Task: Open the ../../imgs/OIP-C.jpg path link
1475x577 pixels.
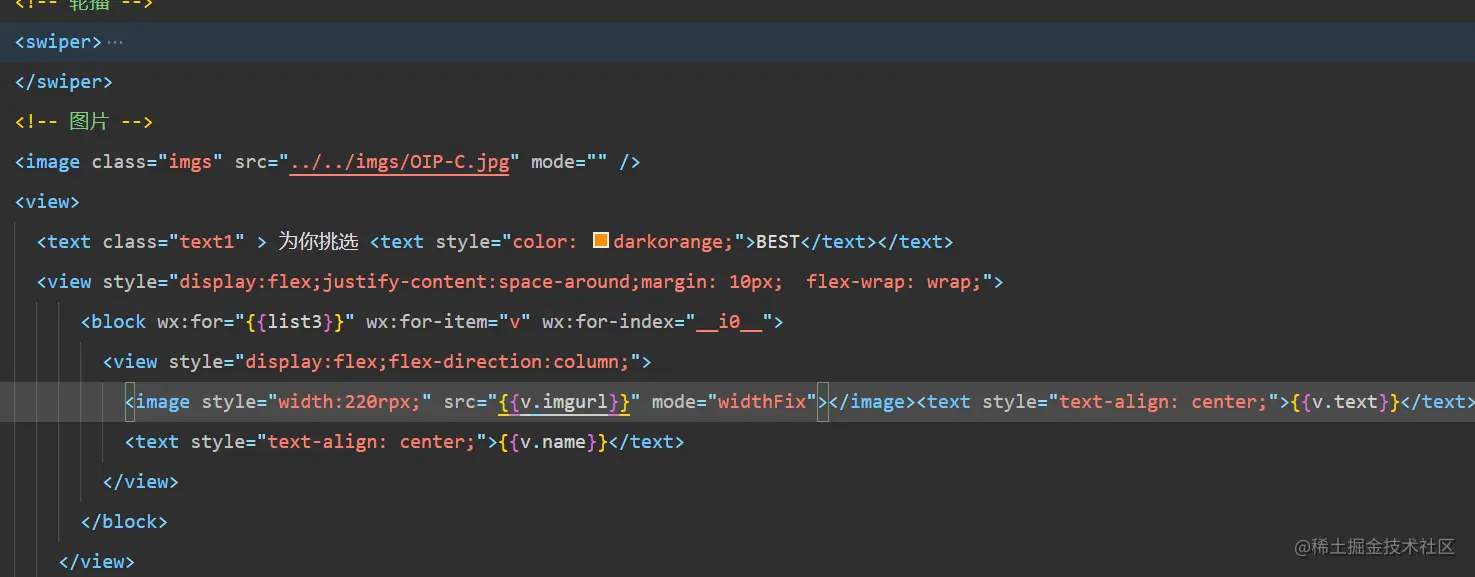Action: pyautogui.click(x=400, y=162)
